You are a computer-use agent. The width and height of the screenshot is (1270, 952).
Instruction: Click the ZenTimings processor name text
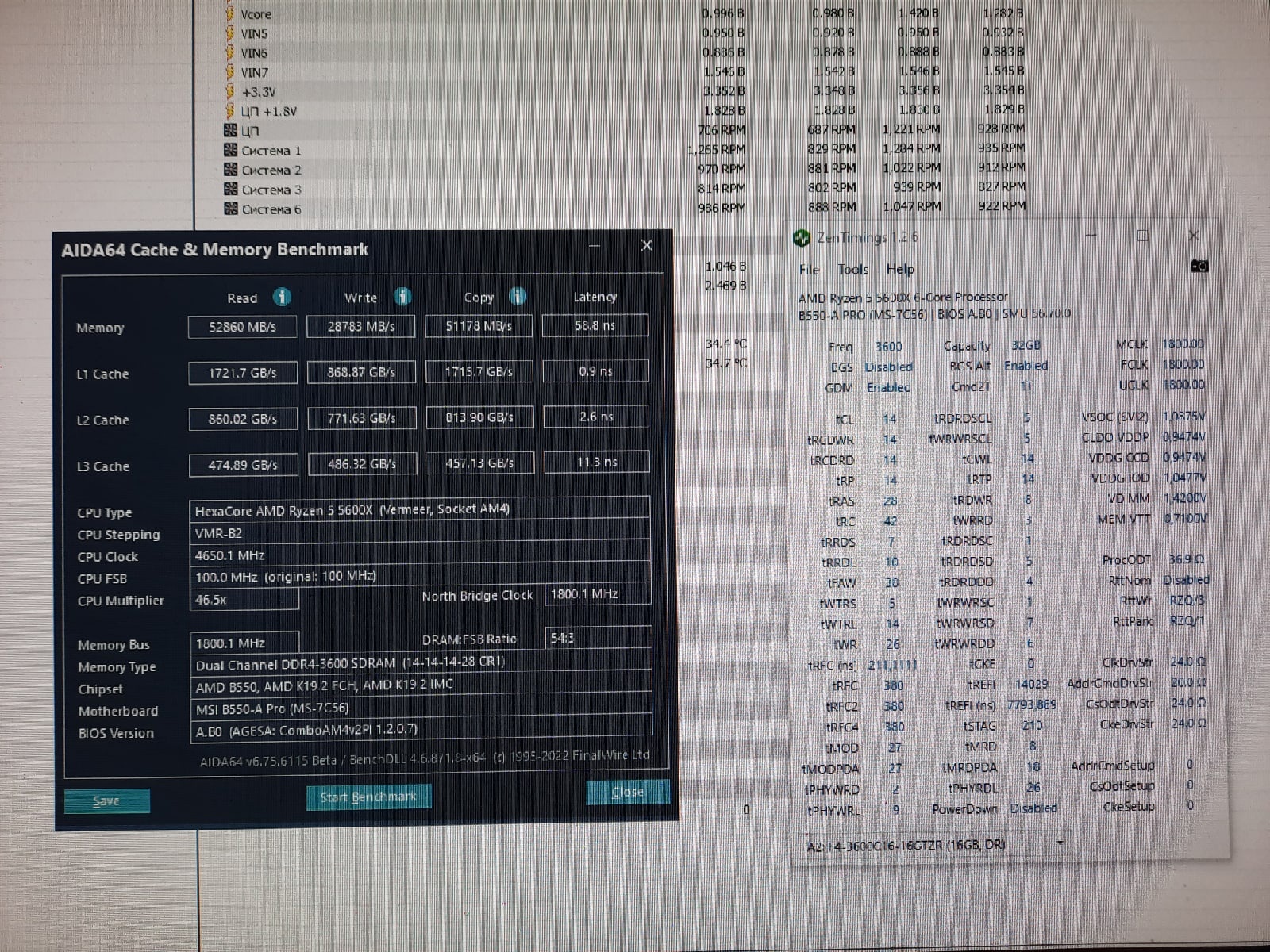coord(903,297)
